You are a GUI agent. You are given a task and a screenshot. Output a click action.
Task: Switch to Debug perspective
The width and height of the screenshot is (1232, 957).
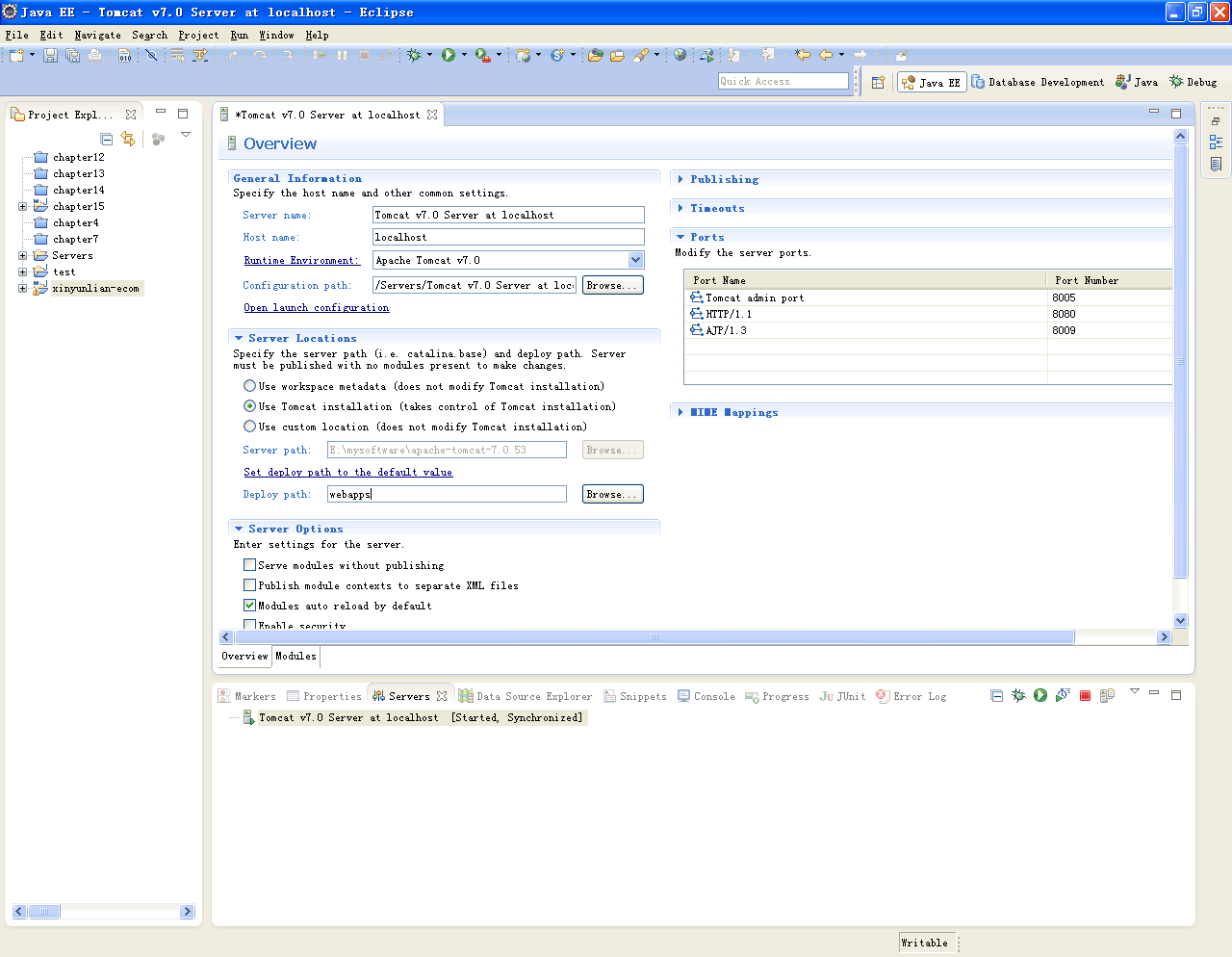click(x=1193, y=83)
